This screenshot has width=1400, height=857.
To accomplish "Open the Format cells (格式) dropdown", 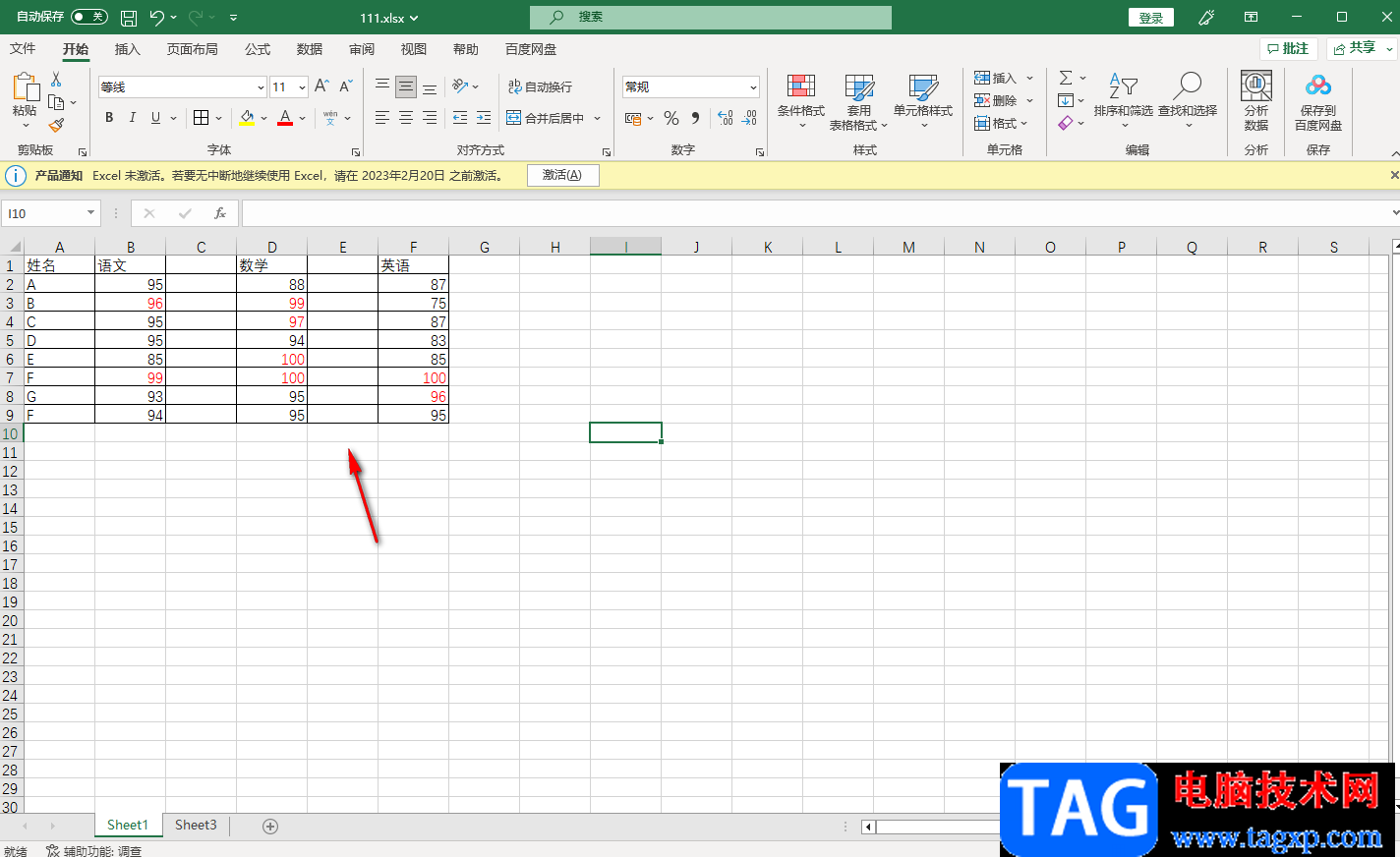I will pos(1001,123).
